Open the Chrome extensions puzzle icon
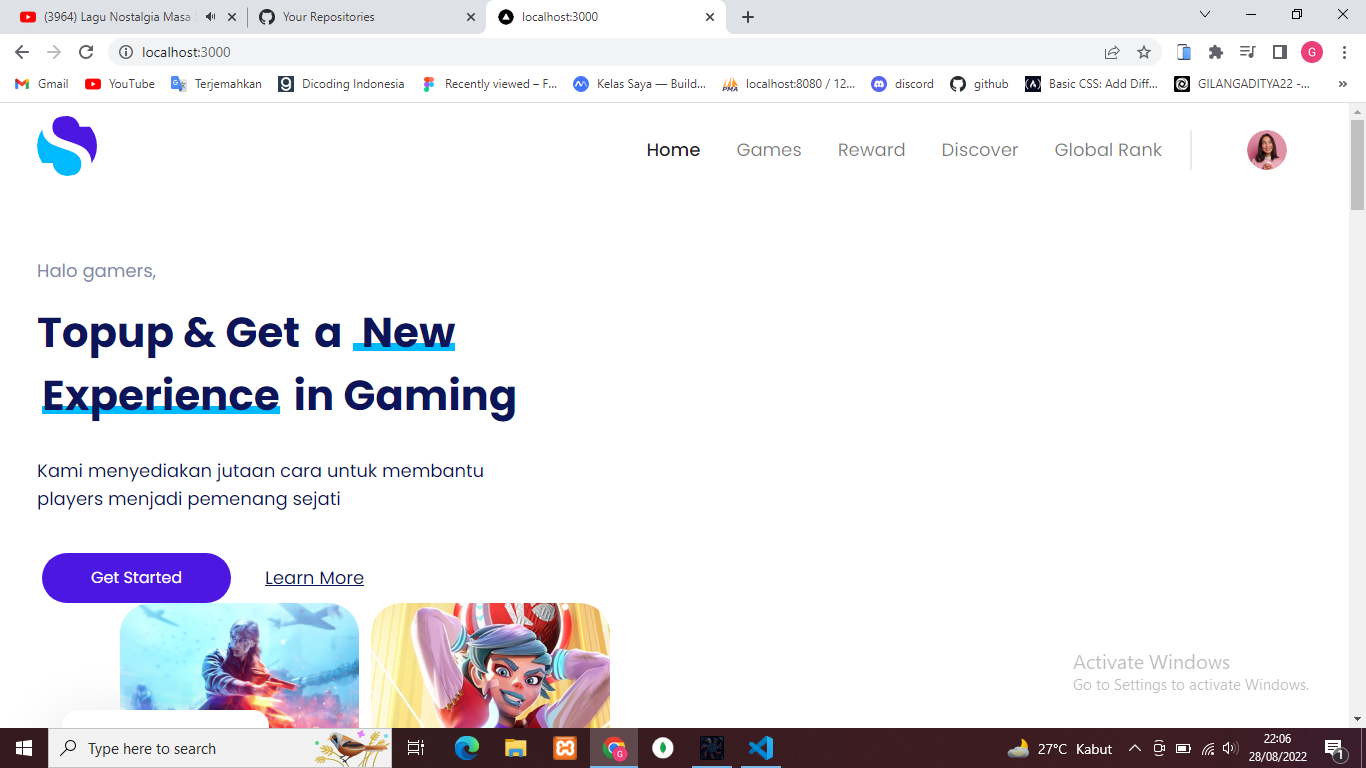Screen dimensions: 1366x768 click(x=1216, y=52)
